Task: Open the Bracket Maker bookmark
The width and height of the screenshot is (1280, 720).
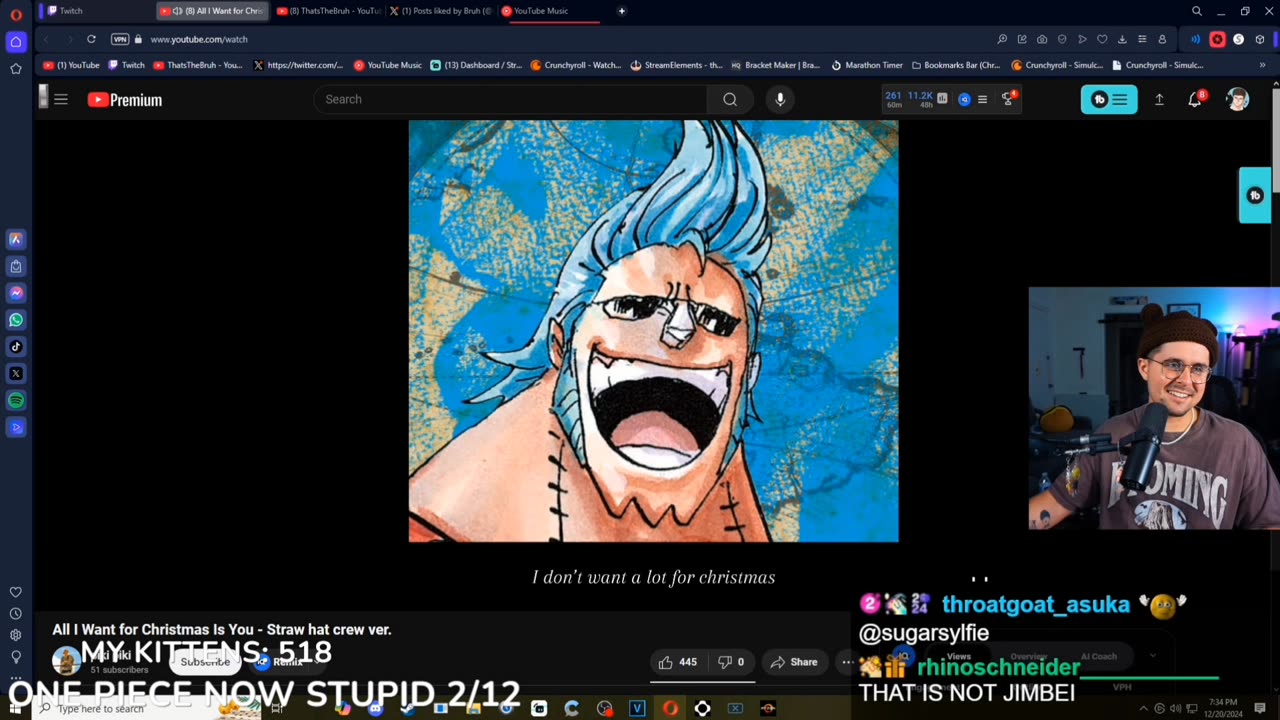Action: pos(776,65)
